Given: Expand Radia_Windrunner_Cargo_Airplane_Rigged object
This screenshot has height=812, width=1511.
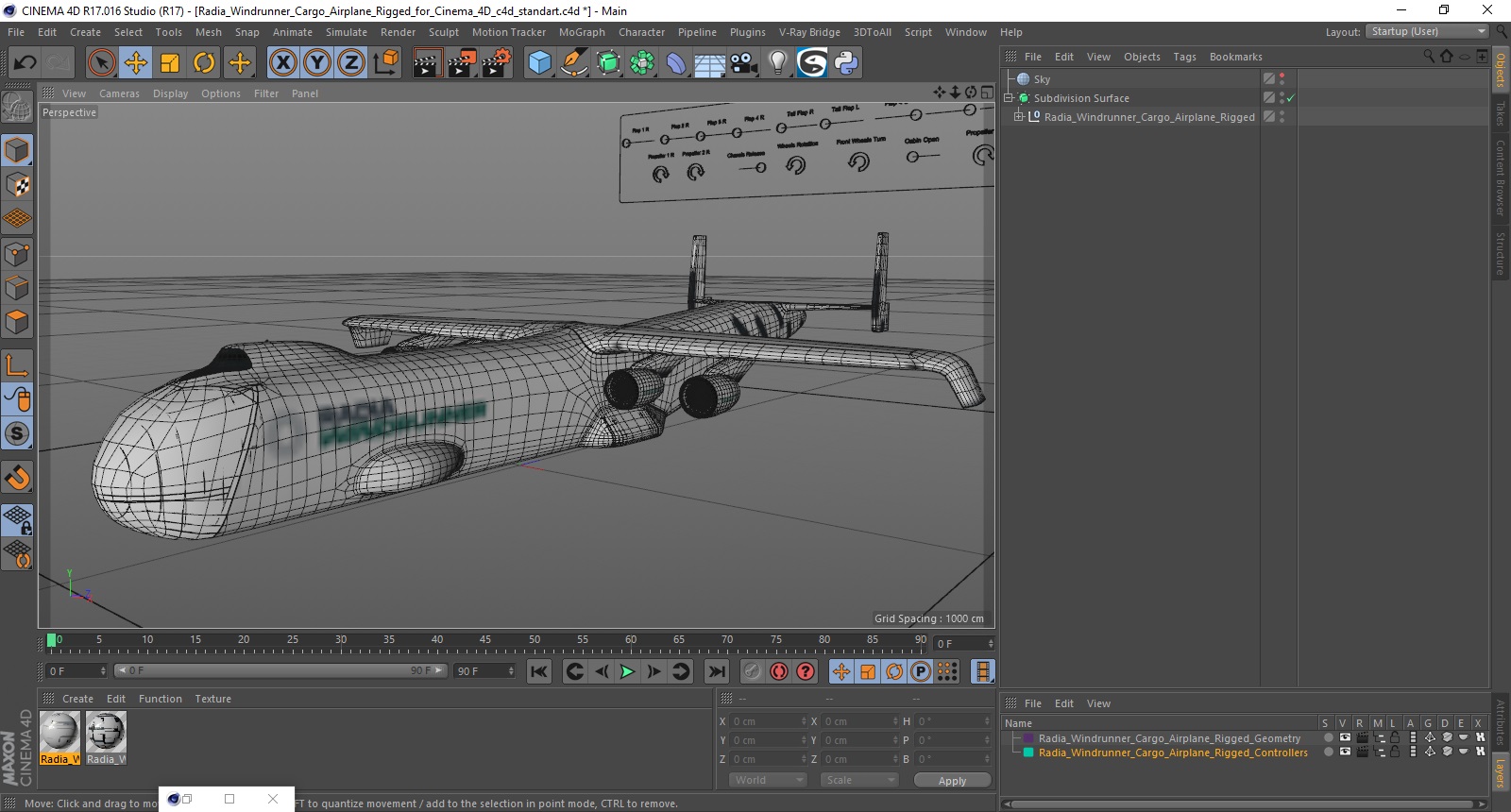Looking at the screenshot, I should coord(1019,117).
